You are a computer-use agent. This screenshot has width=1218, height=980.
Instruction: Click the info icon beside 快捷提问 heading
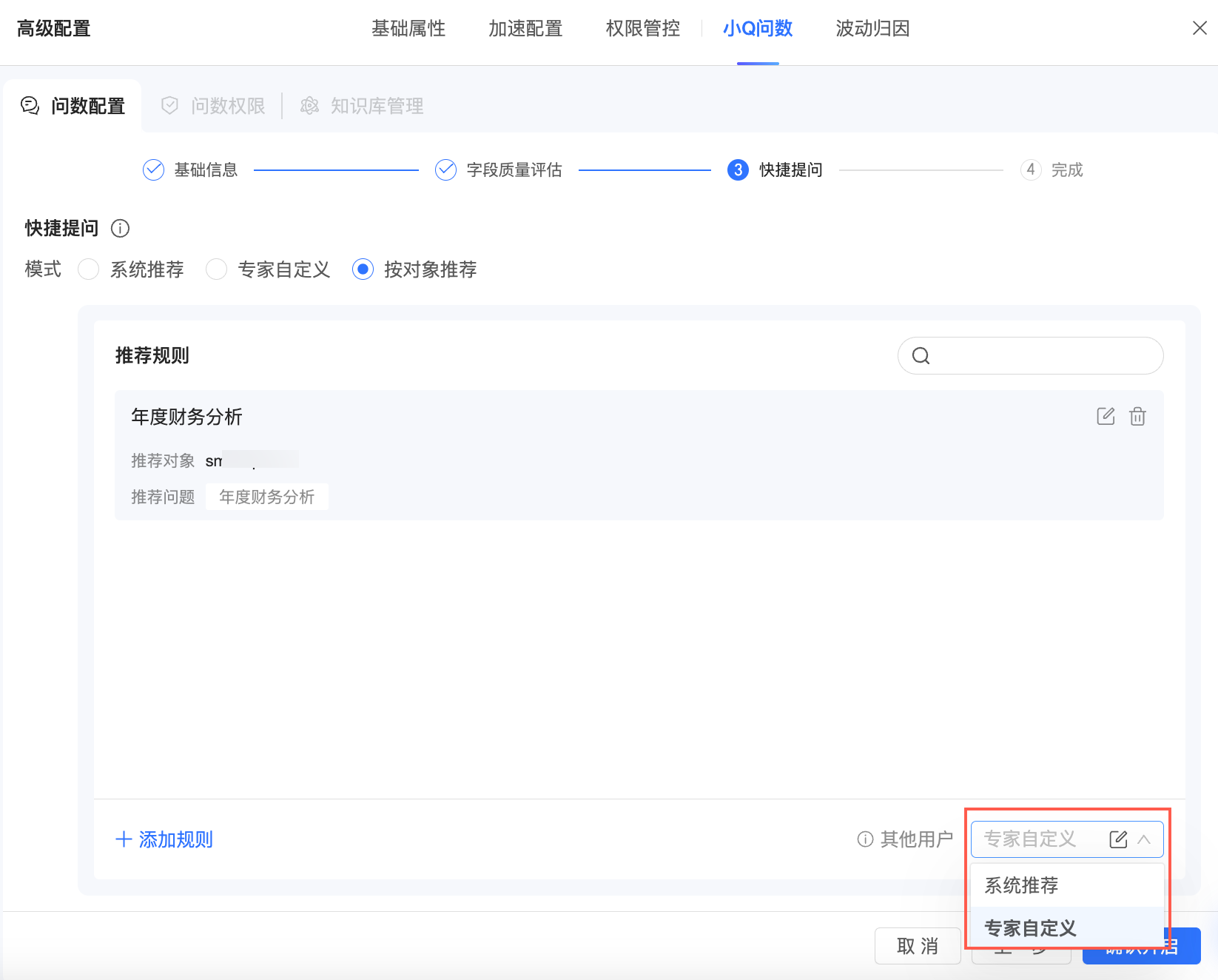point(120,228)
